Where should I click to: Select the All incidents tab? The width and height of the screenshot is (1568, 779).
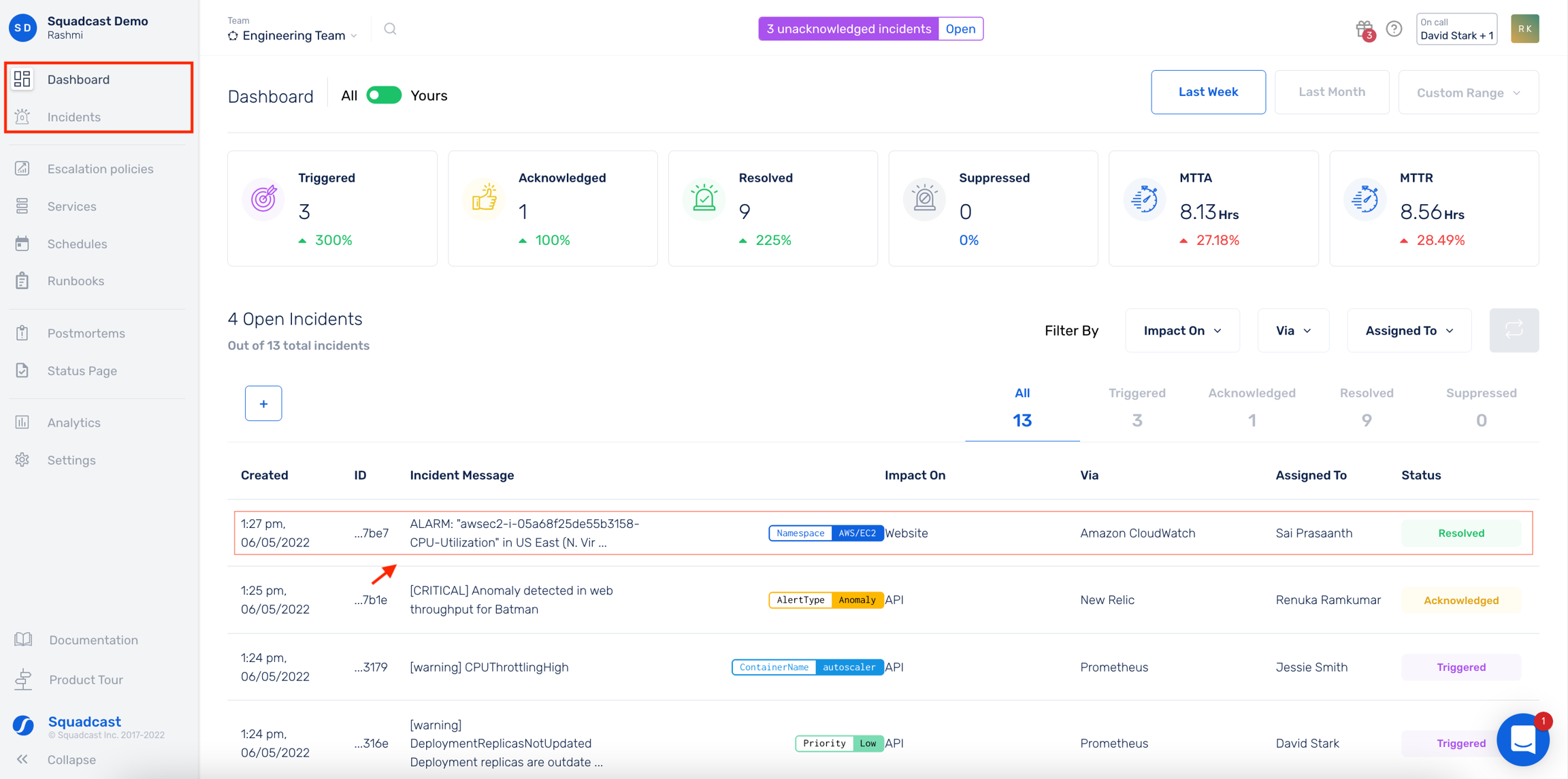click(1022, 408)
